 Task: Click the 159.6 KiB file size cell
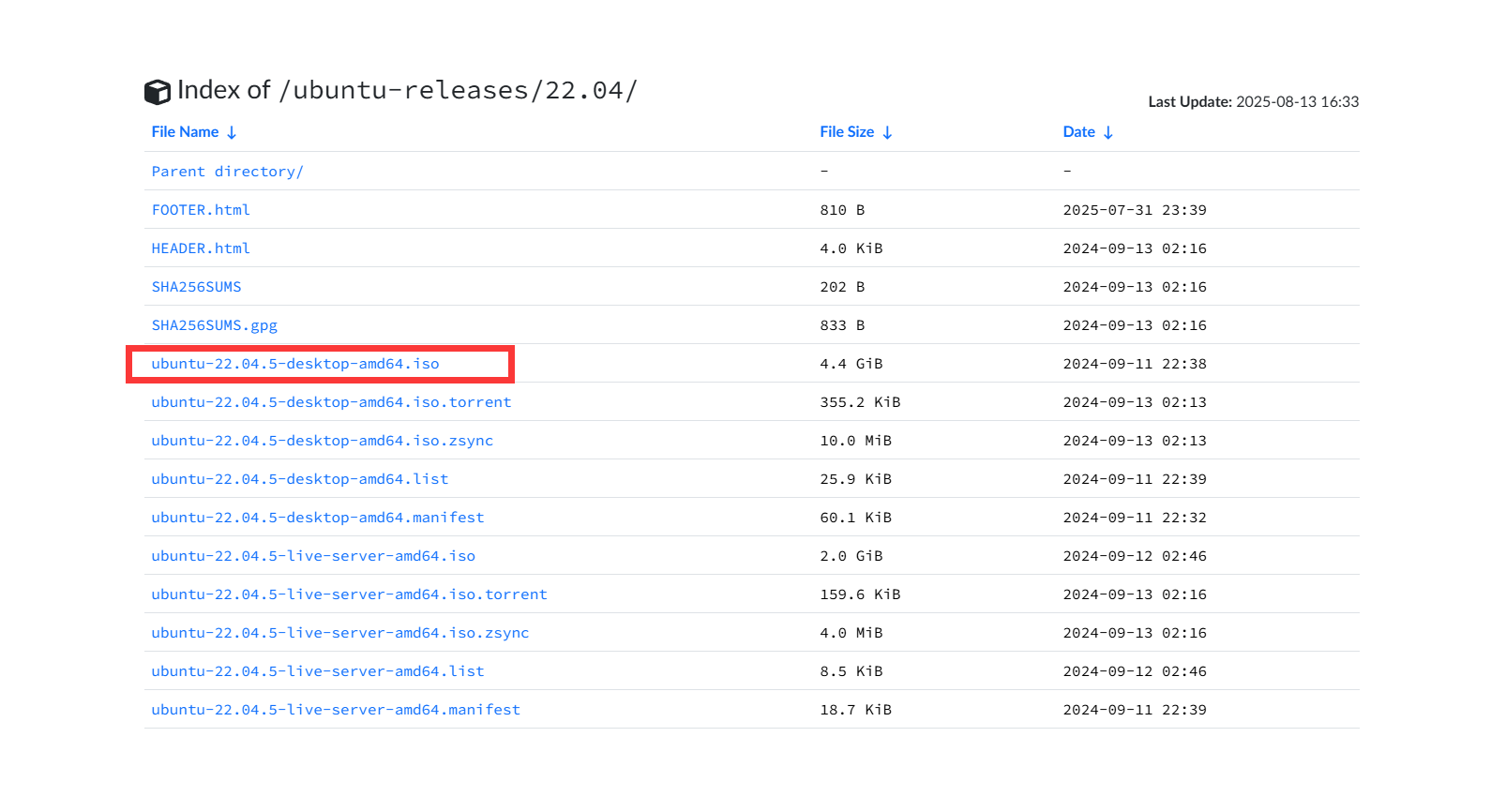(860, 594)
